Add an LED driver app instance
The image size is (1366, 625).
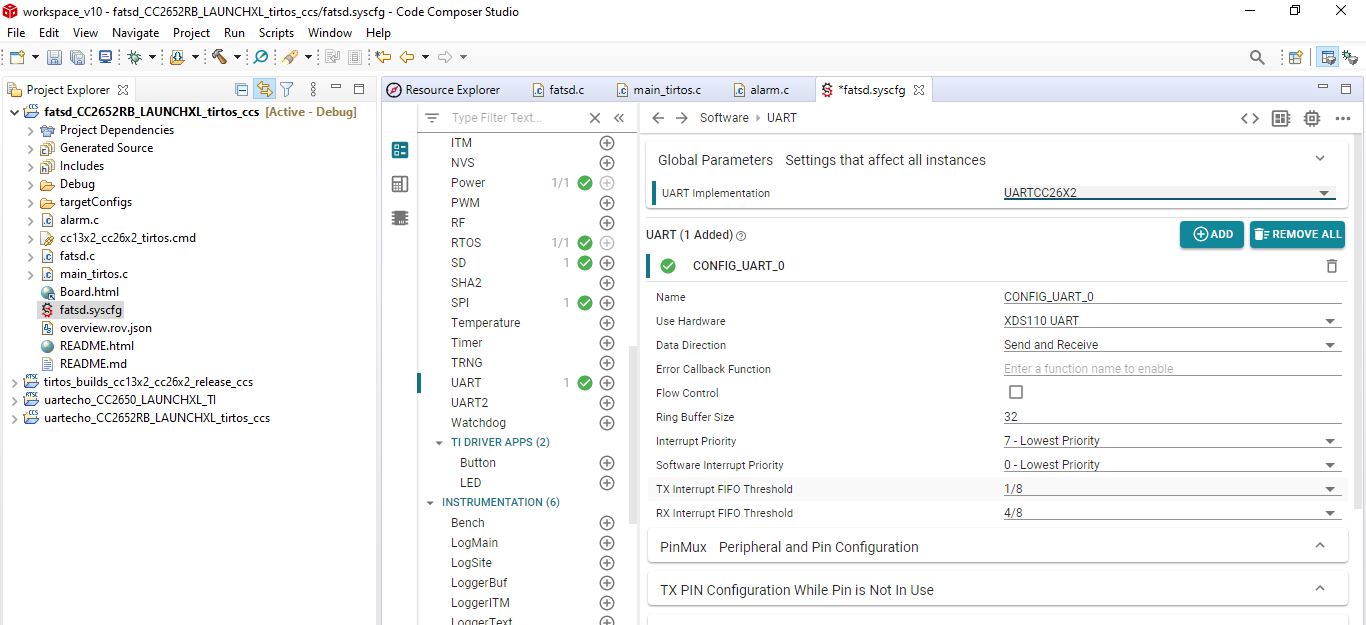(606, 483)
